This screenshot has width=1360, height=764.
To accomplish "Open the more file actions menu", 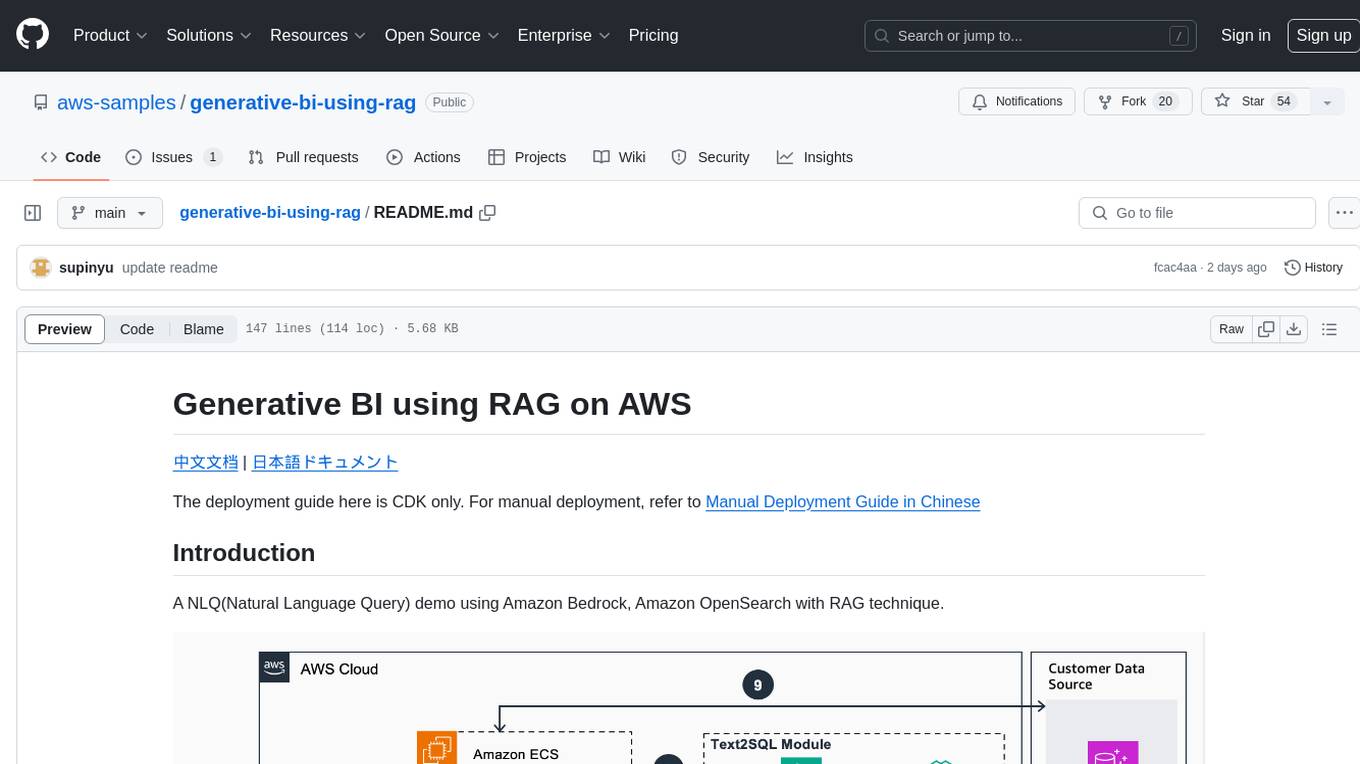I will [1344, 213].
